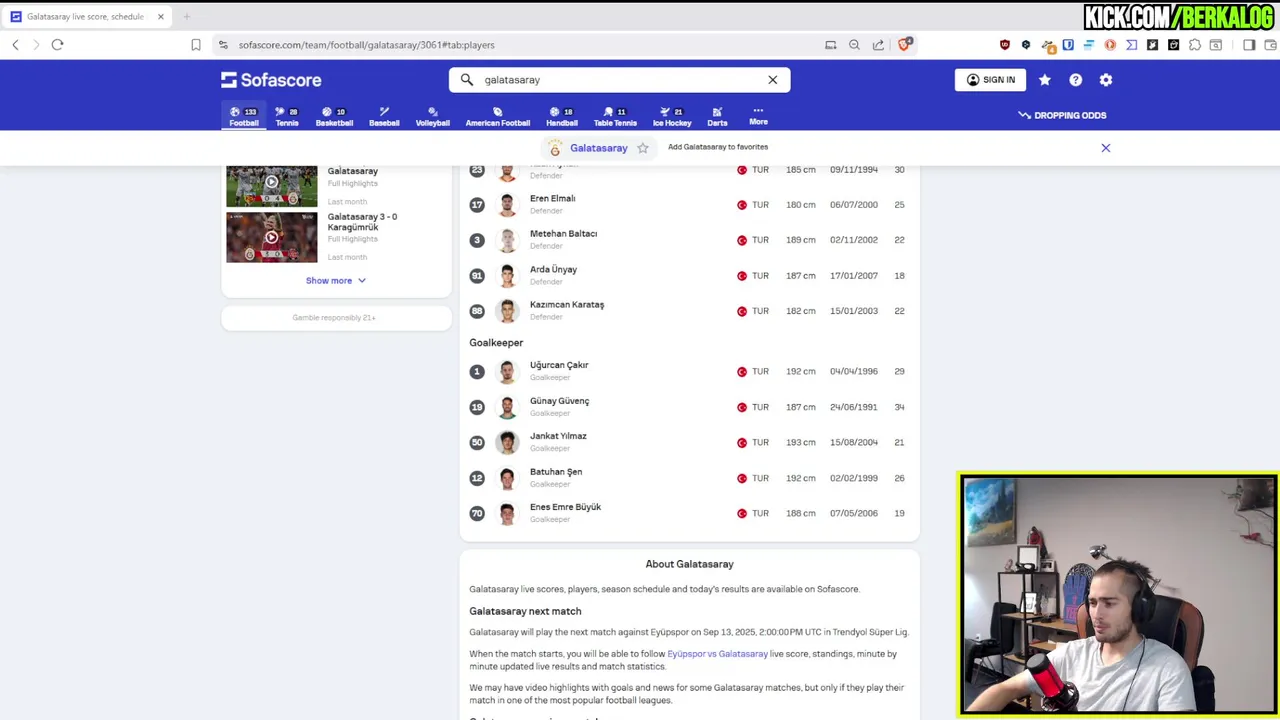The image size is (1280, 720).
Task: Follow the Eyüpspor vs Galatasaray link
Action: click(x=717, y=654)
